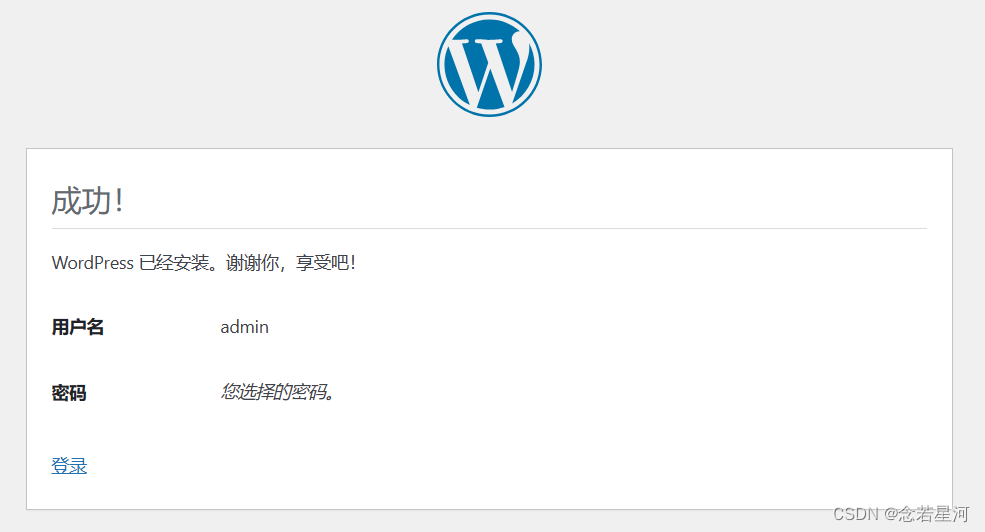Click the 'WordPress 已经安装。谢谢你，享受吧!' message
The height and width of the screenshot is (532, 985).
tap(204, 263)
